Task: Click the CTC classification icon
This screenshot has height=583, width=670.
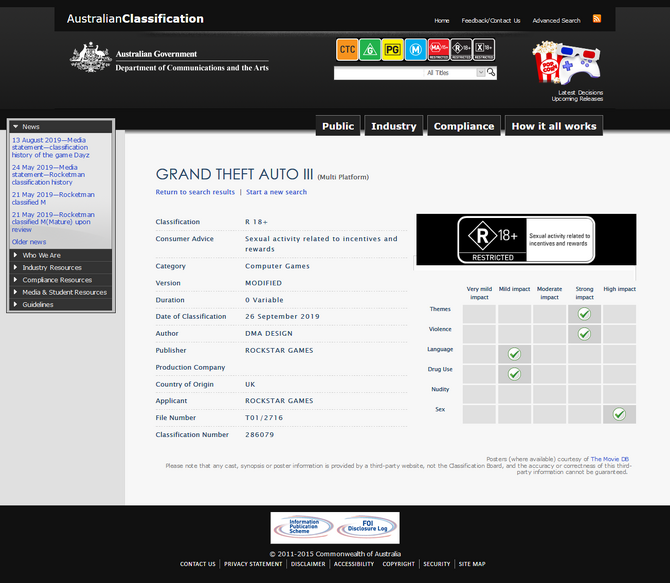Action: pyautogui.click(x=347, y=49)
